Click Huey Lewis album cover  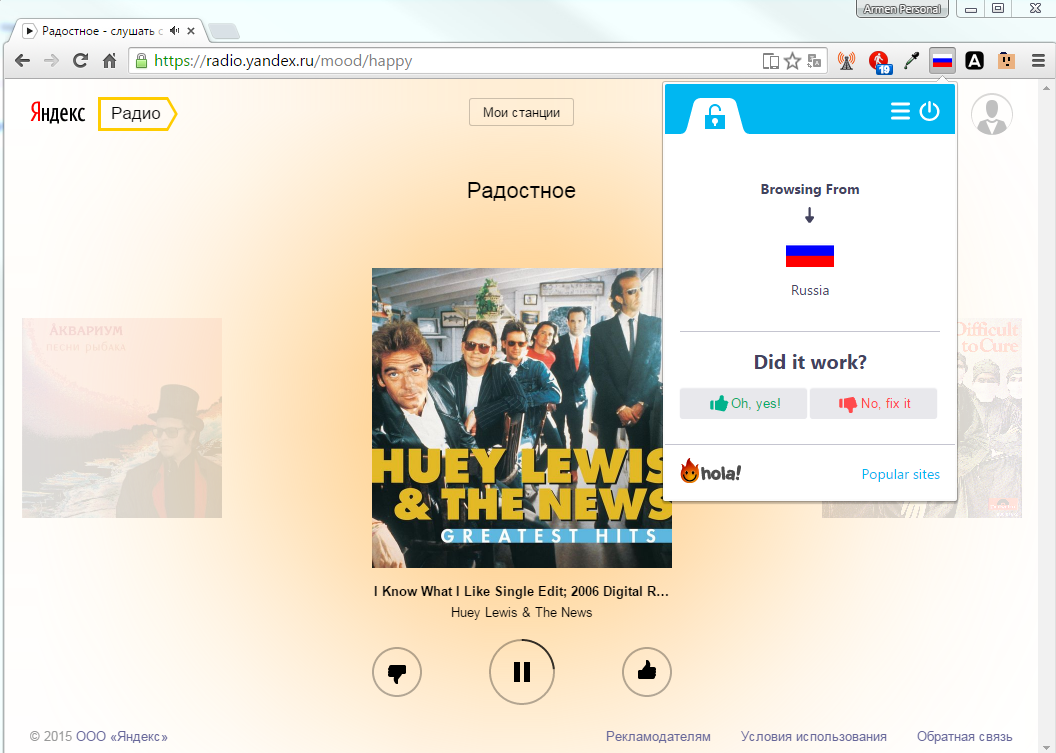tap(522, 418)
